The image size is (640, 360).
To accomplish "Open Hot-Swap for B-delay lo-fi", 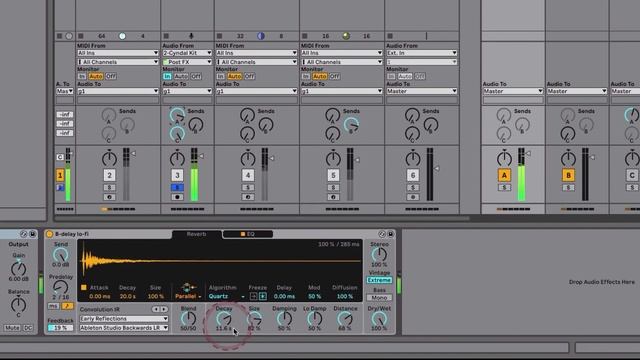I will 382,234.
